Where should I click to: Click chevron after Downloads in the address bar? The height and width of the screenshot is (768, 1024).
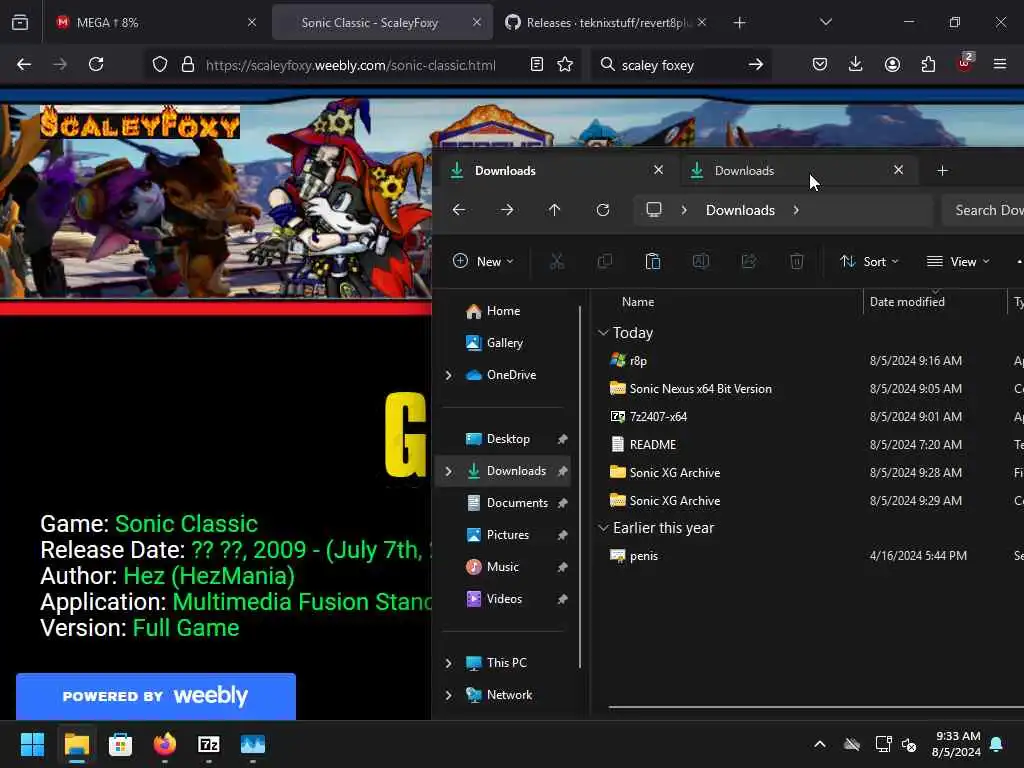(796, 210)
